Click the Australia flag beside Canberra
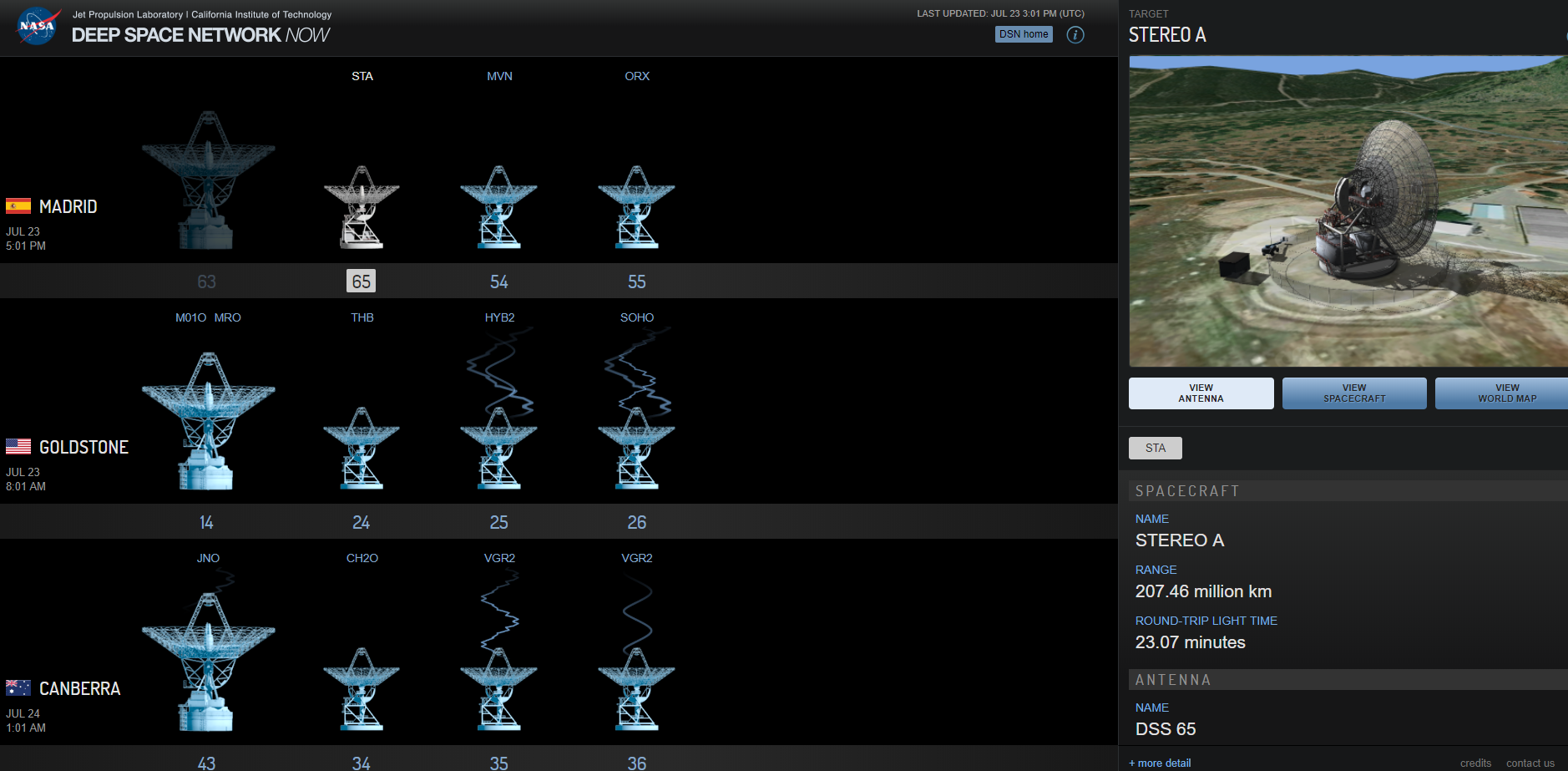 18,687
